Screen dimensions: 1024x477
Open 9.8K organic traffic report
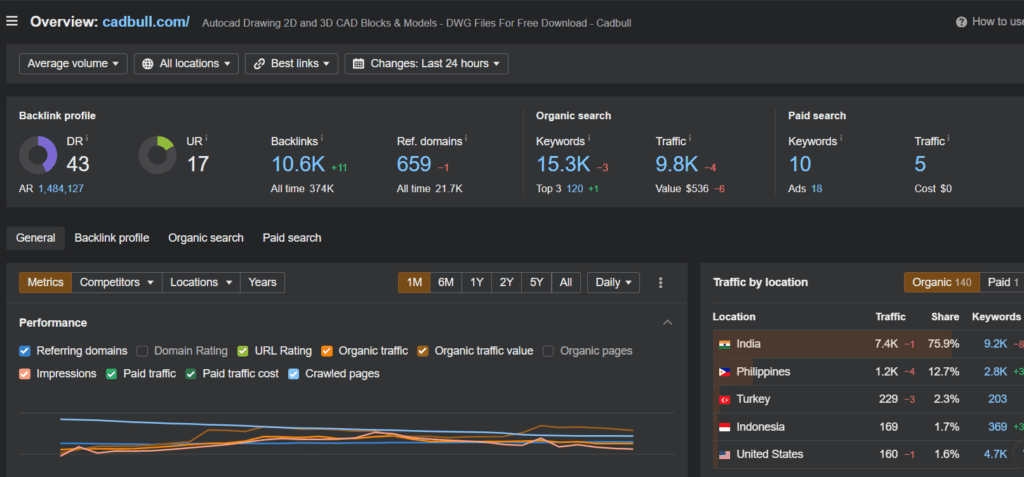point(677,163)
